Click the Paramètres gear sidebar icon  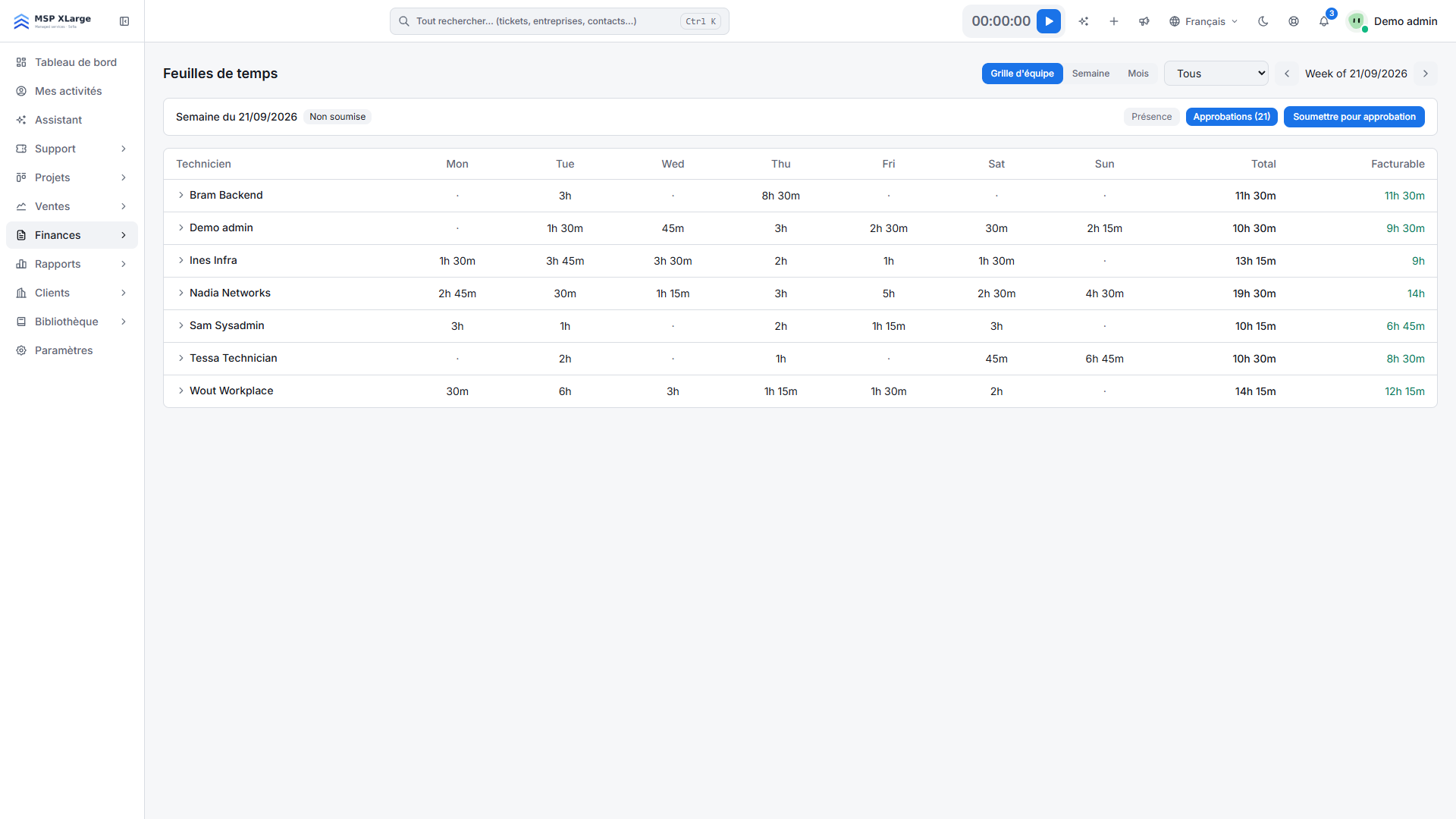21,350
